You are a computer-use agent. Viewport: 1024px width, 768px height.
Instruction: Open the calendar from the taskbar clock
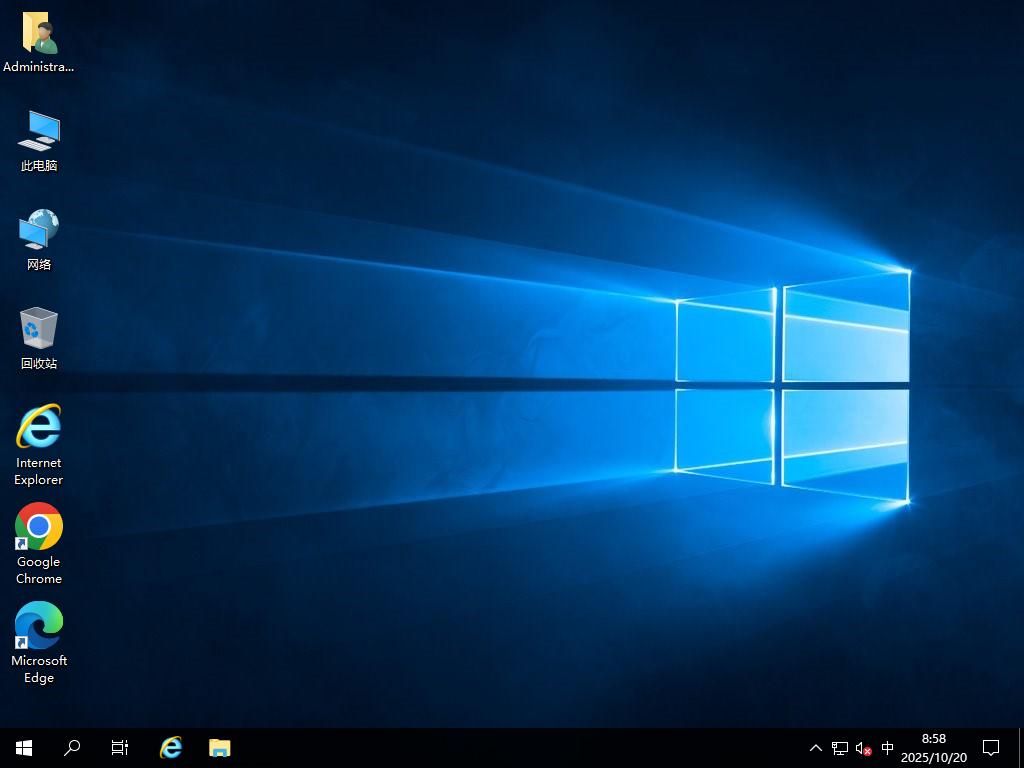(x=933, y=748)
